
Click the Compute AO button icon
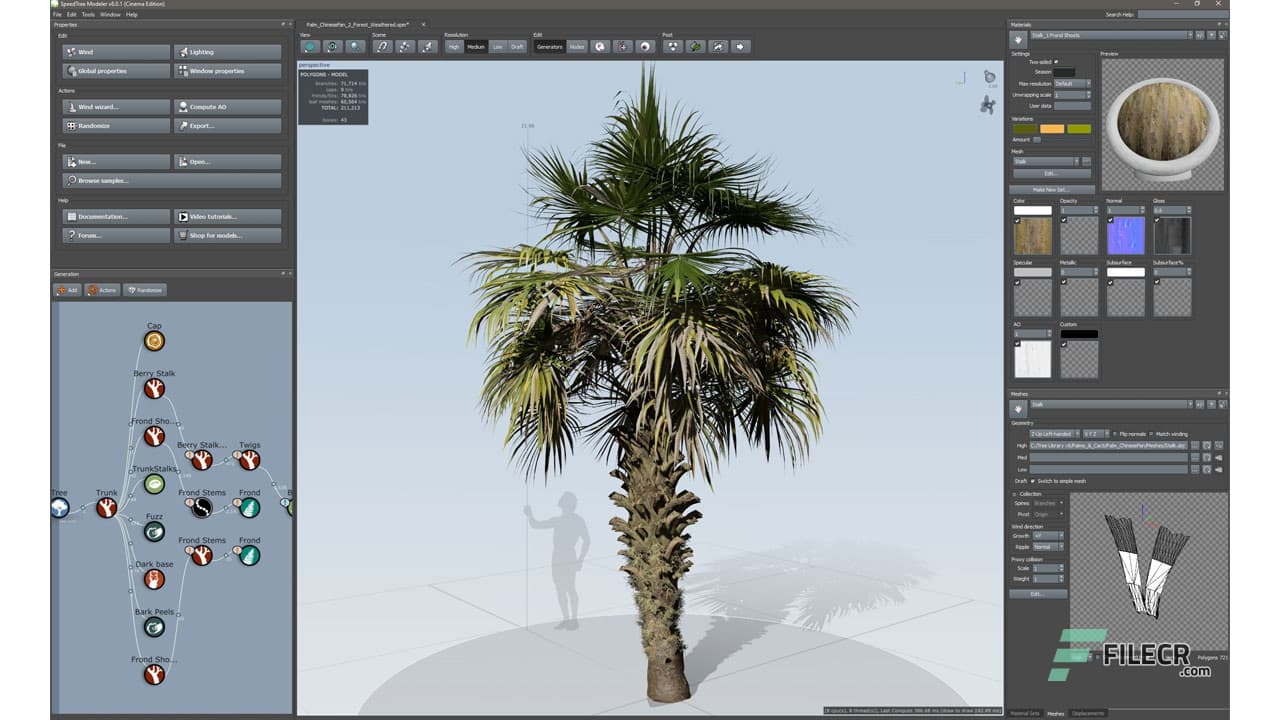pyautogui.click(x=184, y=106)
